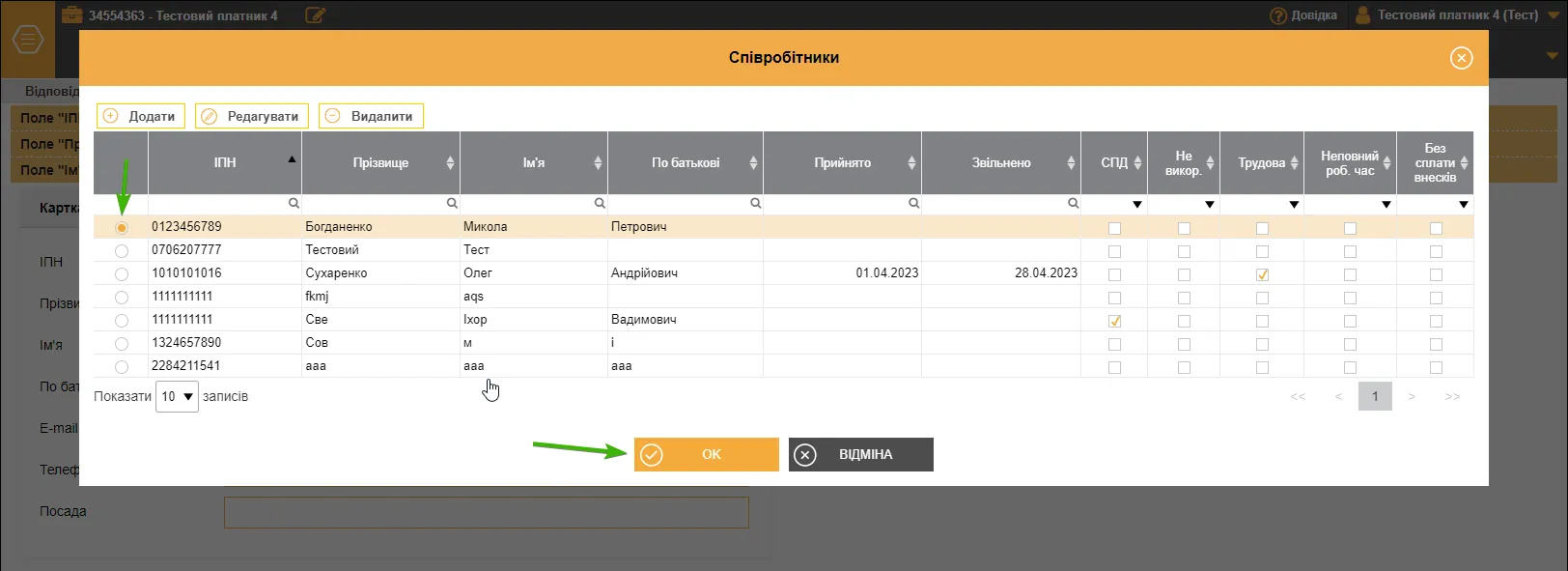
Task: Click search icon in Прізвище filter field
Action: point(451,204)
